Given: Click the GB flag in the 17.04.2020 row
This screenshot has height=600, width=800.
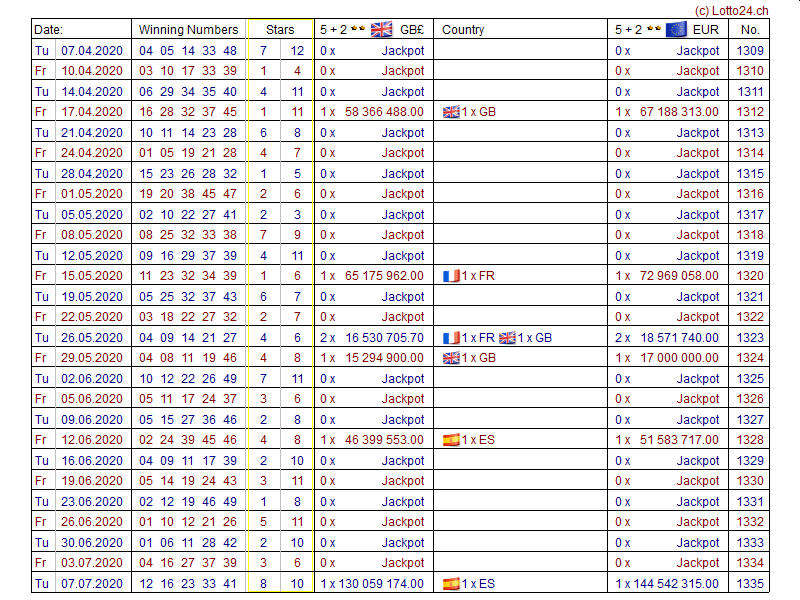Looking at the screenshot, I should tap(451, 112).
